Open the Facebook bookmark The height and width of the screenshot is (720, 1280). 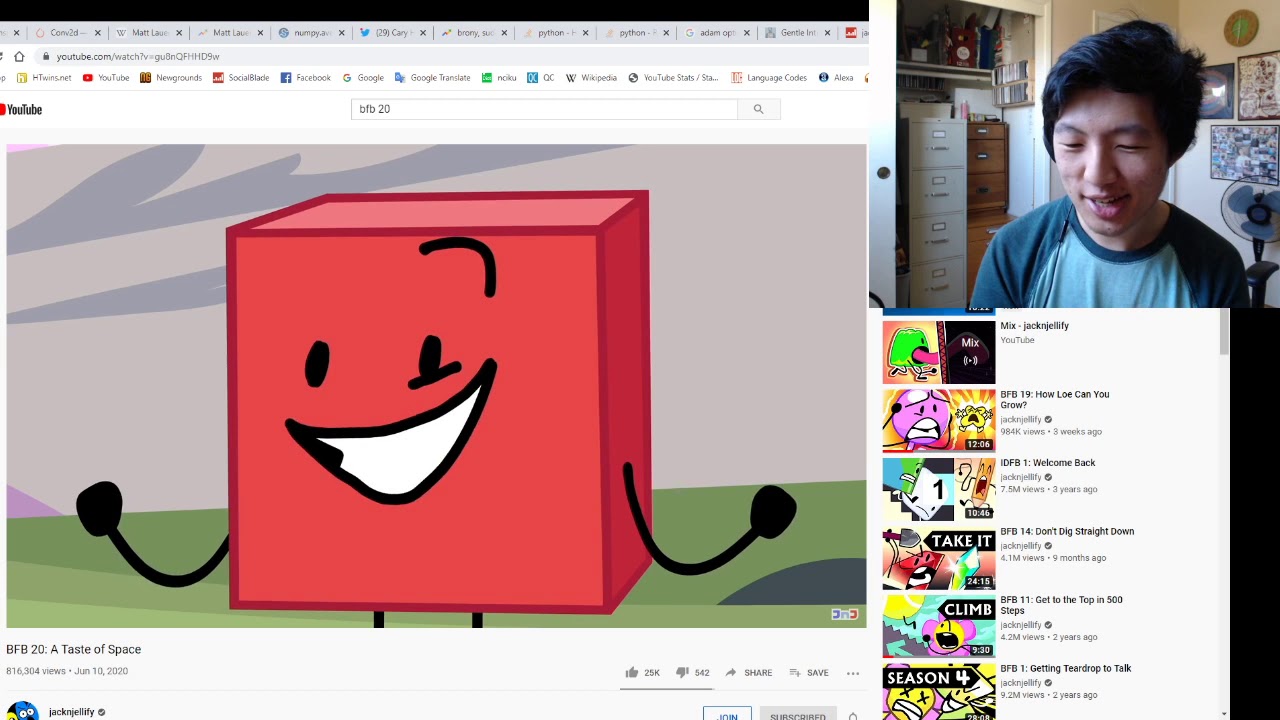[x=305, y=77]
